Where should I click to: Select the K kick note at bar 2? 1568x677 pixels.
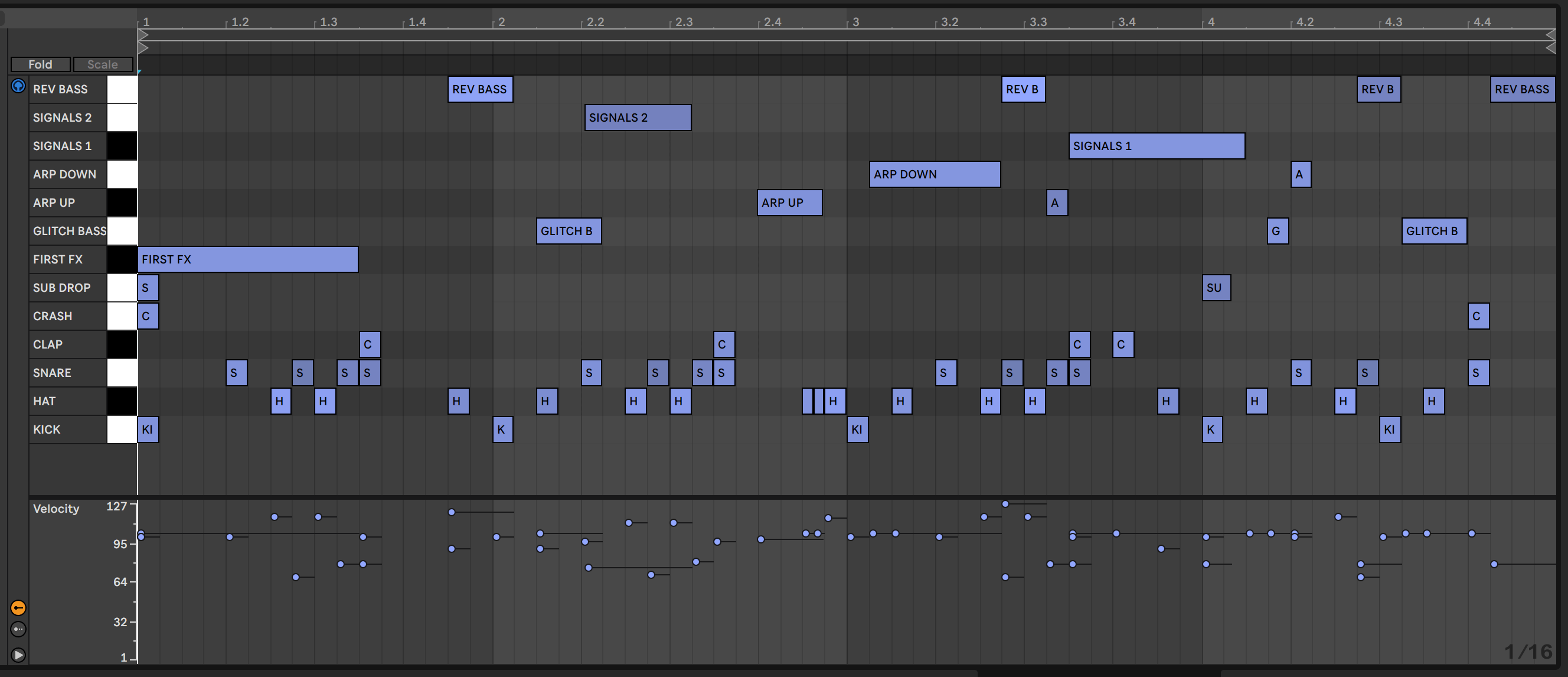[503, 429]
